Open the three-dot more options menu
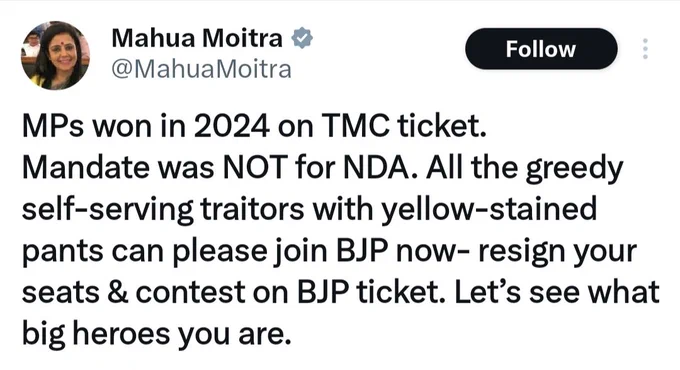This screenshot has width=680, height=370. coord(645,49)
